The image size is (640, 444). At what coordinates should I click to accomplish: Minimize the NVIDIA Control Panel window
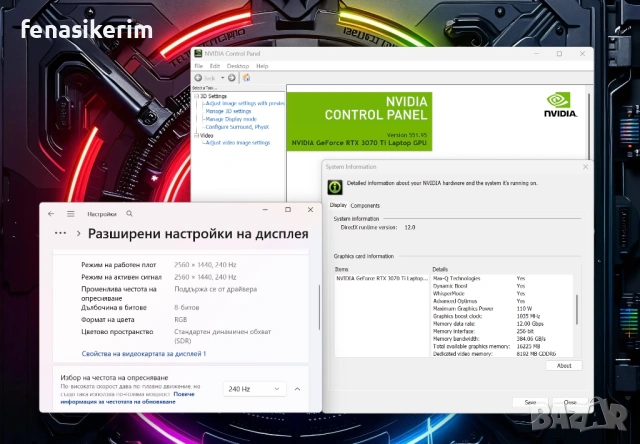coord(537,53)
